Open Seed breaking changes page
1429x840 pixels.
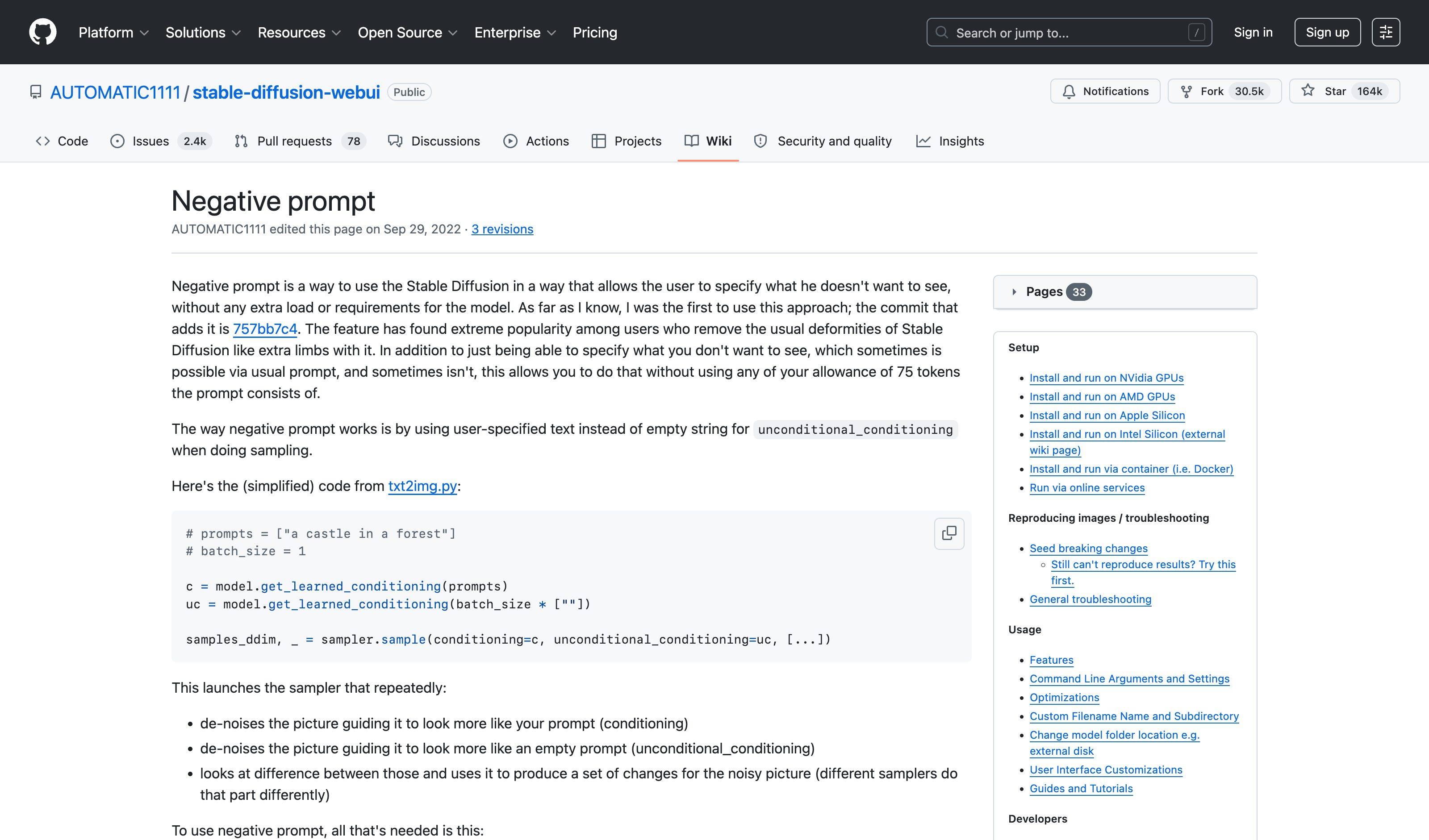pyautogui.click(x=1088, y=548)
